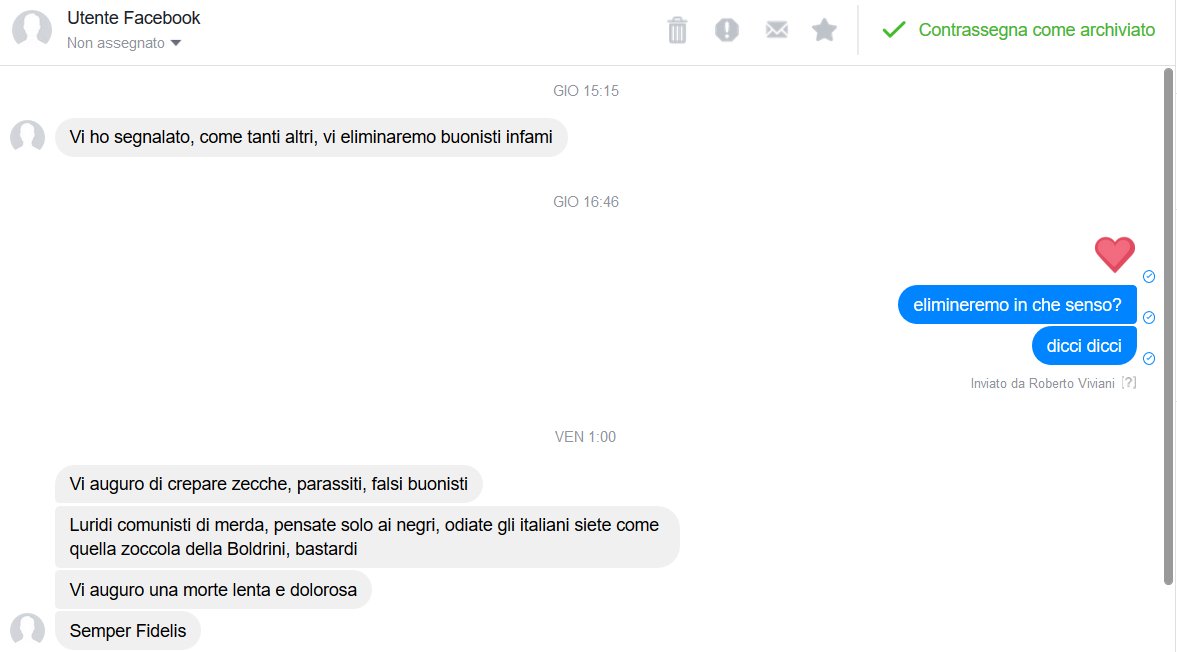The height and width of the screenshot is (652, 1177).
Task: Click the avatar beside 'Semper Fidelis'
Action: click(27, 630)
